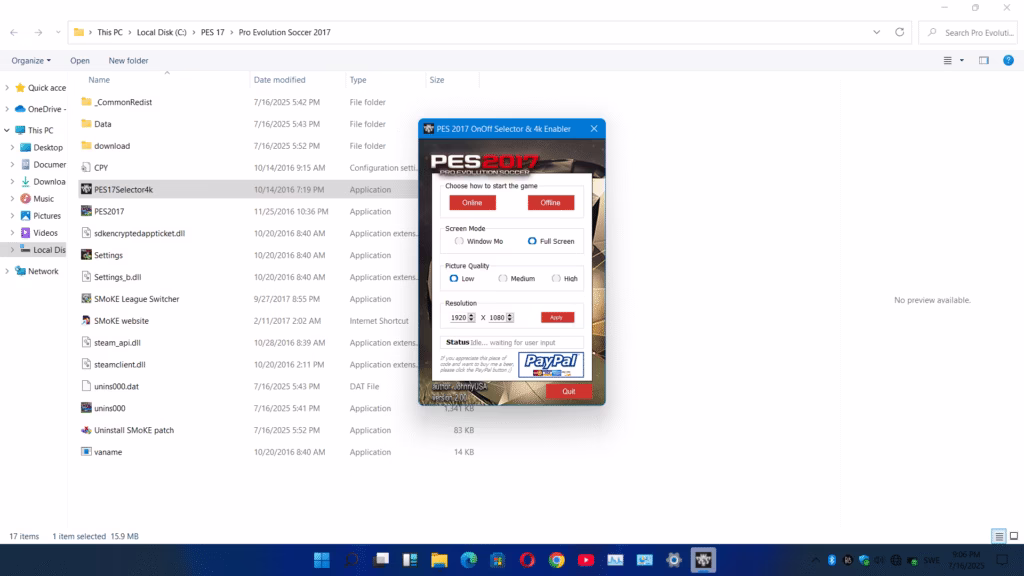This screenshot has height=576, width=1024.
Task: Open the view options dropdown arrow
Action: click(x=961, y=60)
